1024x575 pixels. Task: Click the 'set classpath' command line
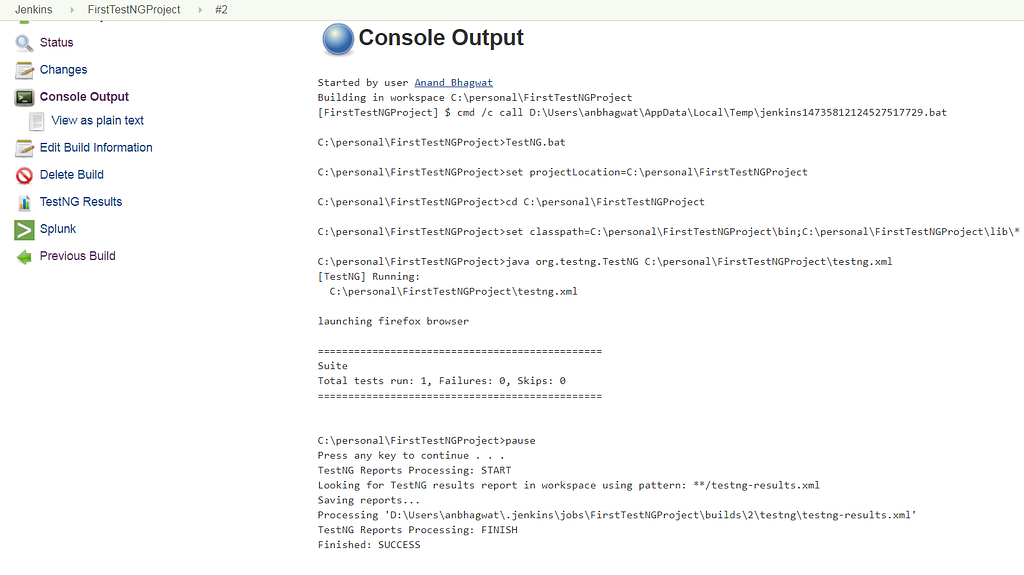[x=669, y=231]
